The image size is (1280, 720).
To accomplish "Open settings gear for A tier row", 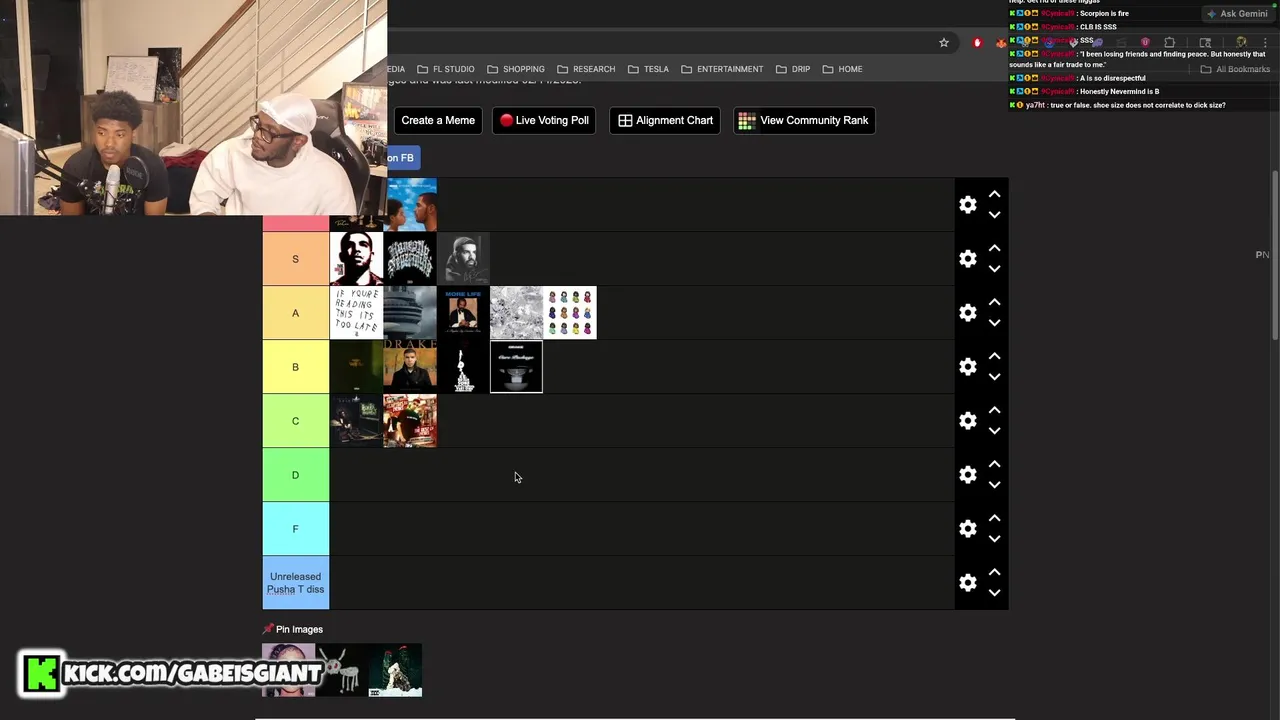I will tap(968, 313).
